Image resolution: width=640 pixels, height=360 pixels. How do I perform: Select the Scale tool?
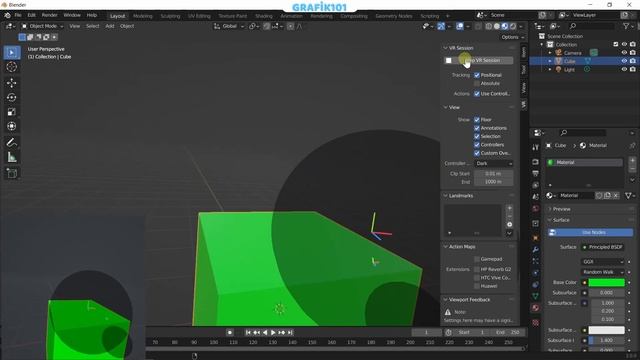(11, 112)
